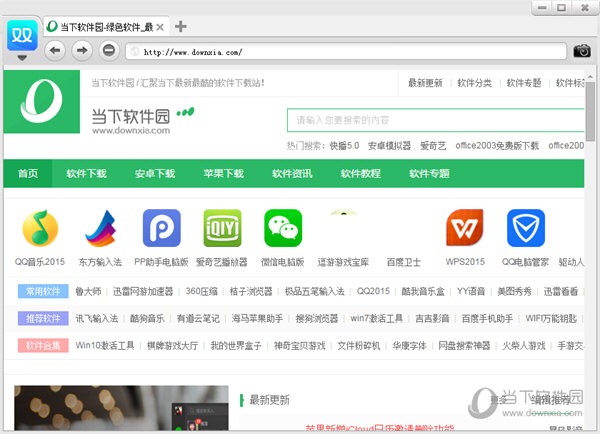
Task: Open 极品五笔输入法 link
Action: tap(315, 292)
